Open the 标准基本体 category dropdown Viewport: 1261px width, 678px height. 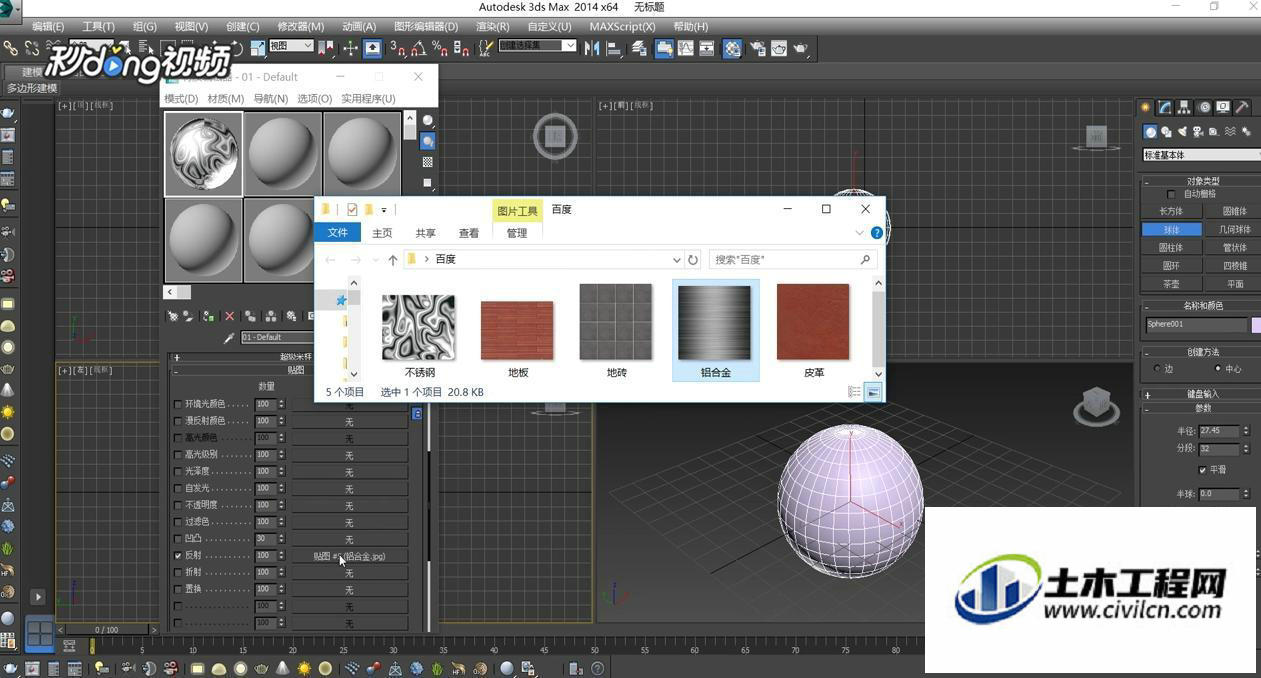click(x=1201, y=155)
